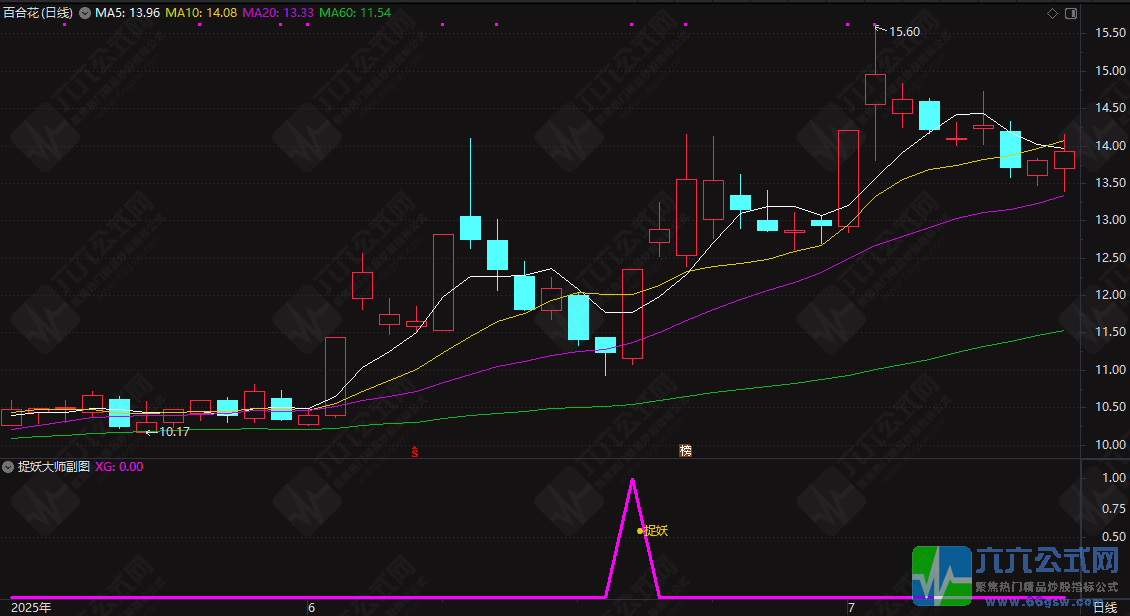Expand the 捉妖大师副图 indicator dropdown arrow
Screen dimensions: 1130x616
coord(8,466)
